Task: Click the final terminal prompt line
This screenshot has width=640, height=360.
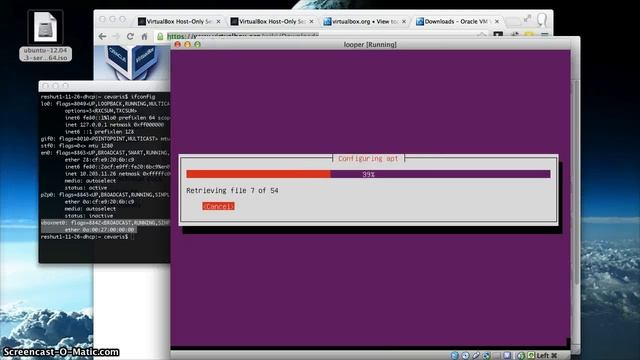Action: pyautogui.click(x=87, y=237)
